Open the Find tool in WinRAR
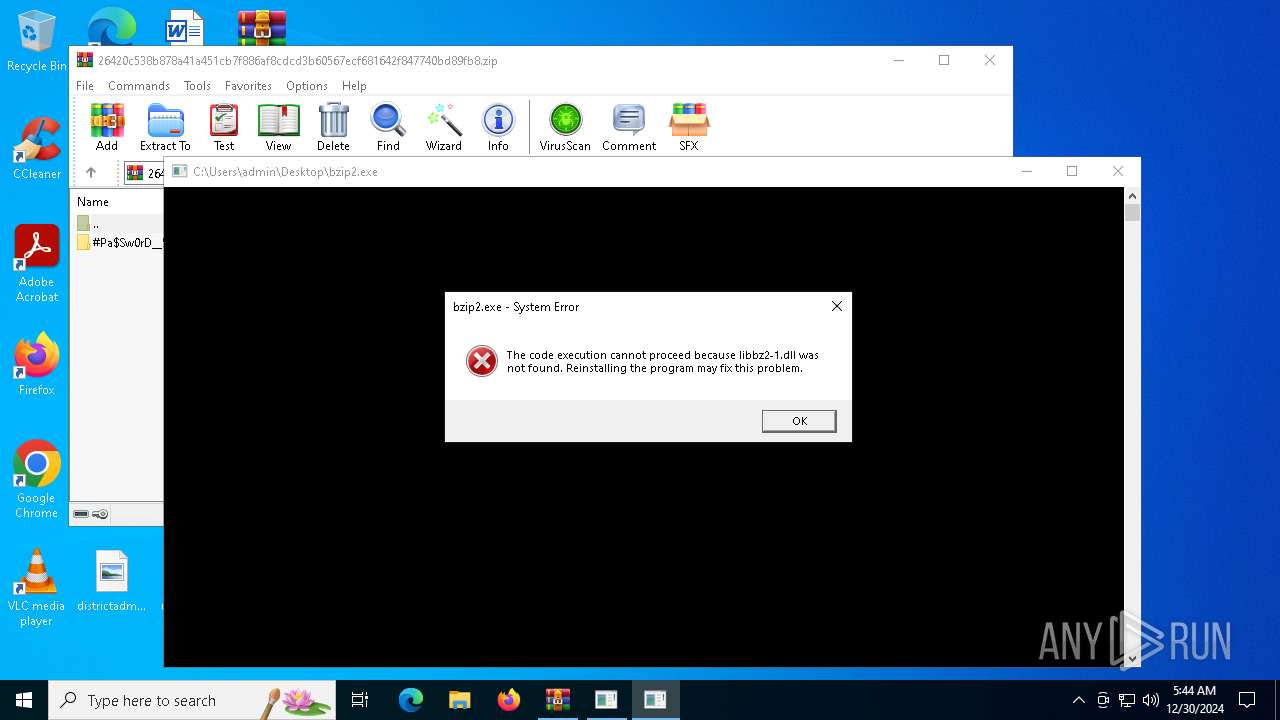1280x720 pixels. point(388,127)
